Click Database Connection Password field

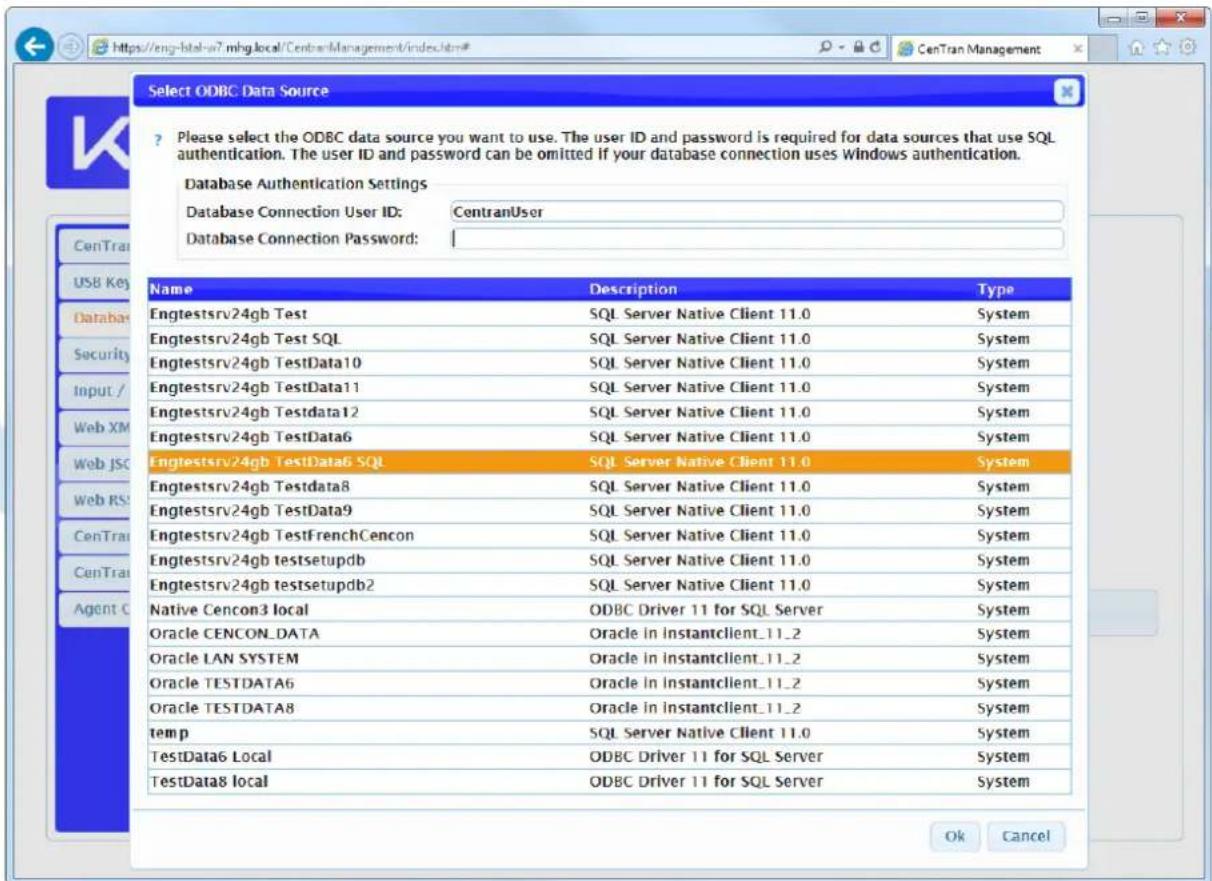tap(757, 238)
